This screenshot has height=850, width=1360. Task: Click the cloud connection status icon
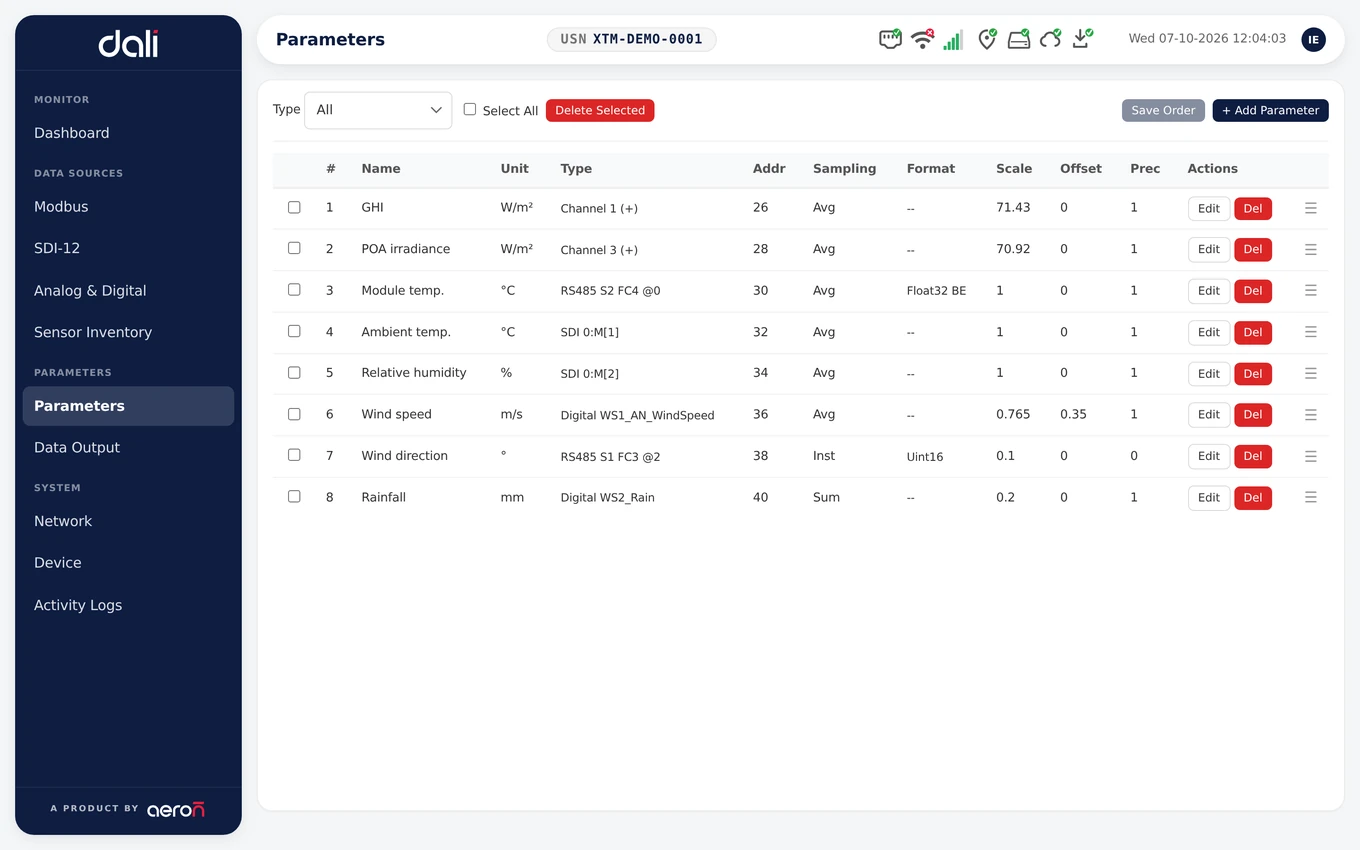1050,39
